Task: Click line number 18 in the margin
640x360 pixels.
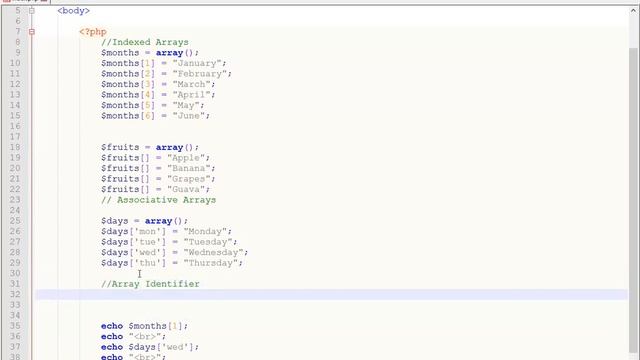Action: point(15,147)
